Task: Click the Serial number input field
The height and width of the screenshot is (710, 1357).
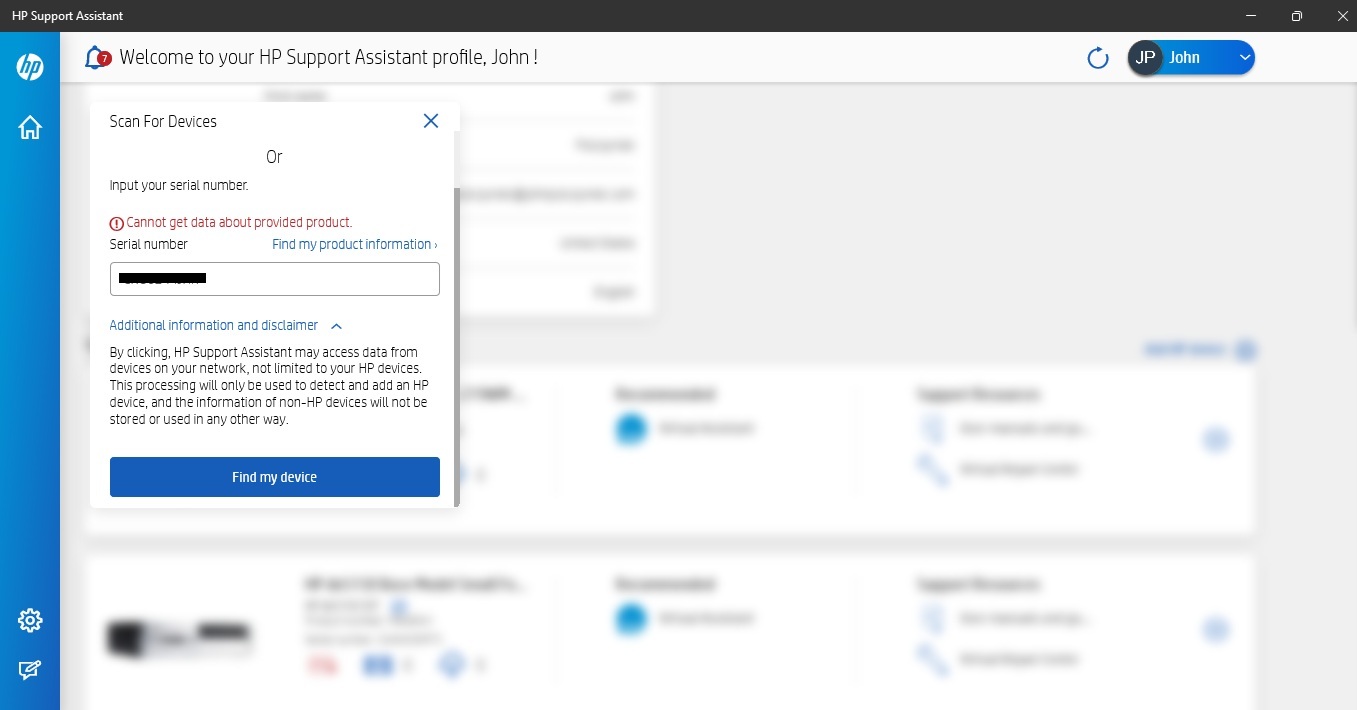Action: click(x=275, y=279)
